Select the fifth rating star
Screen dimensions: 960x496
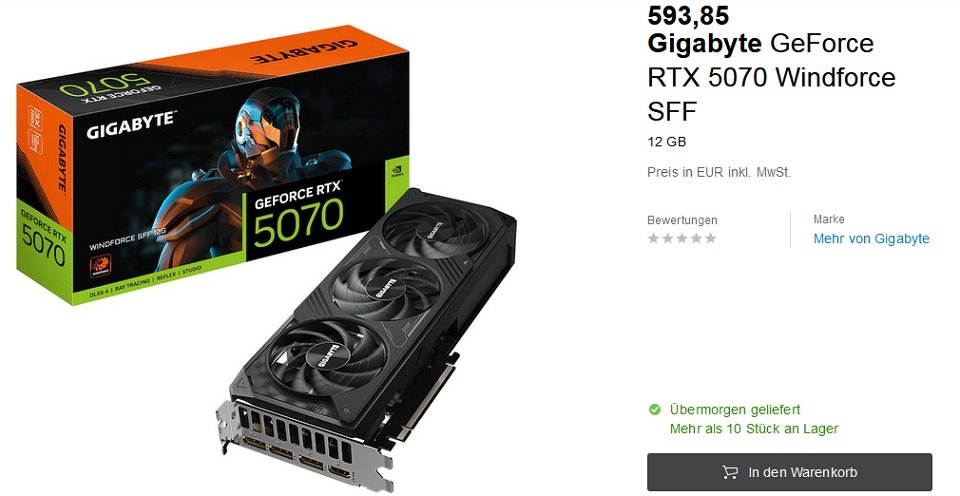(710, 238)
